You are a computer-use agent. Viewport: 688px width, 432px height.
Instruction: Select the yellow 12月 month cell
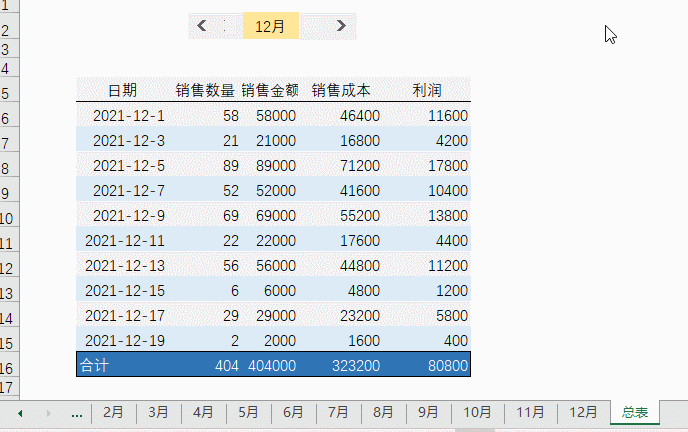(271, 26)
